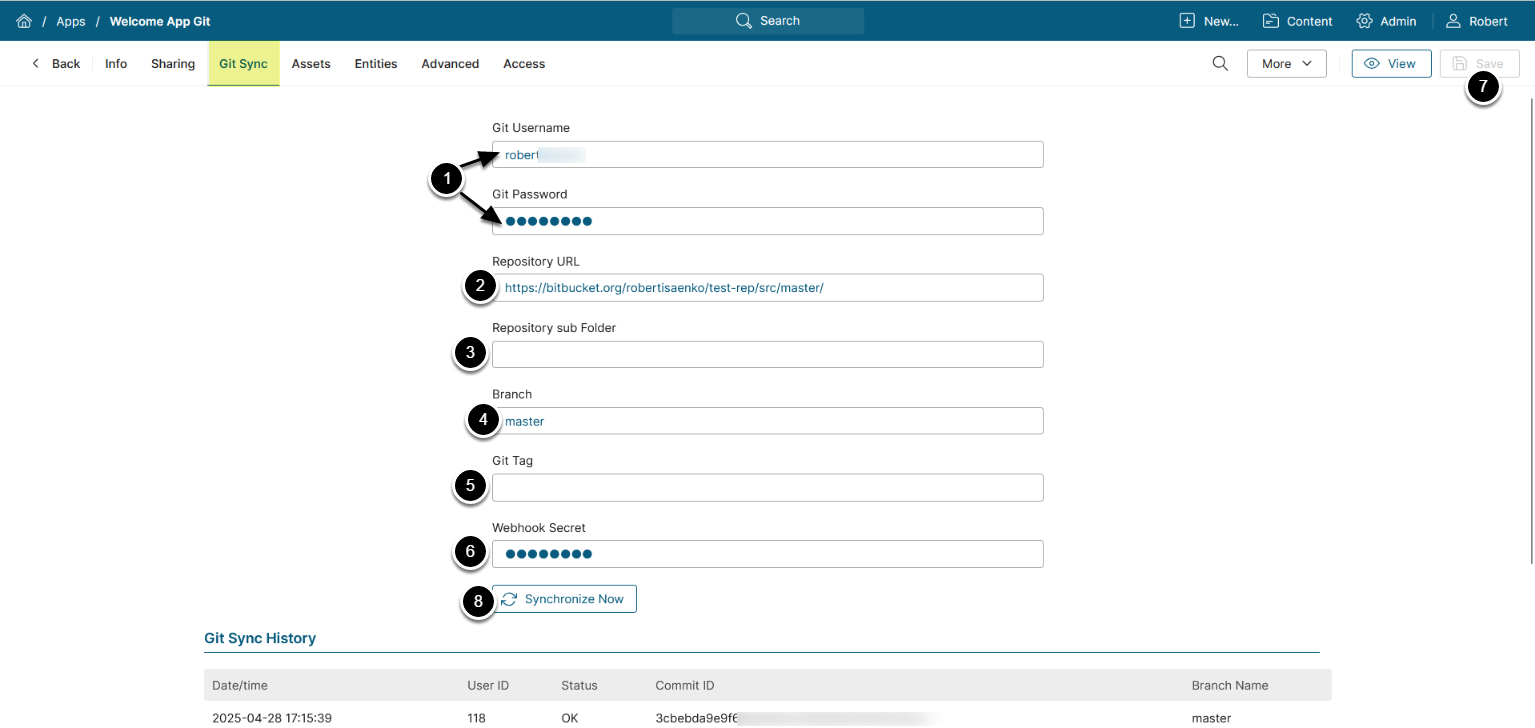Switch to the Entities tab
The width and height of the screenshot is (1535, 728).
[376, 63]
